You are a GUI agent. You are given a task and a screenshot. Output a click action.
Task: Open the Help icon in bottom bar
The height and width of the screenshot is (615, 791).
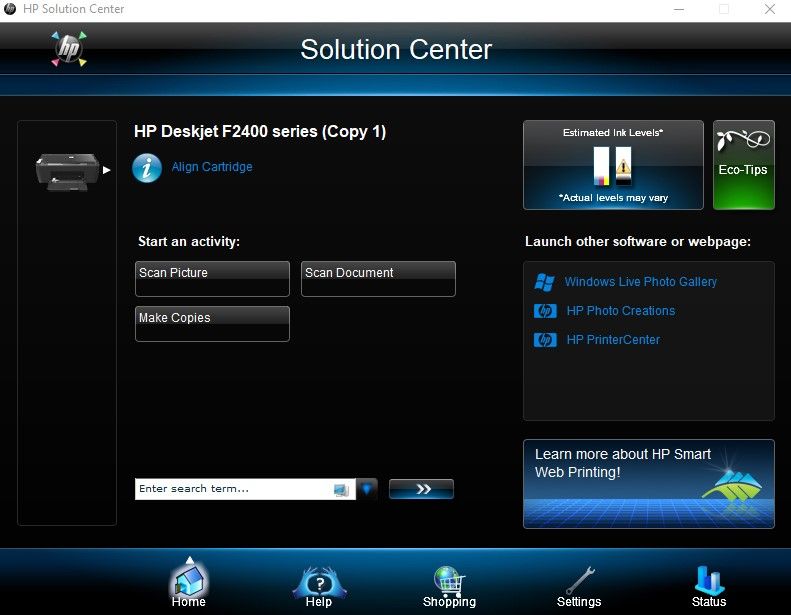tap(319, 581)
